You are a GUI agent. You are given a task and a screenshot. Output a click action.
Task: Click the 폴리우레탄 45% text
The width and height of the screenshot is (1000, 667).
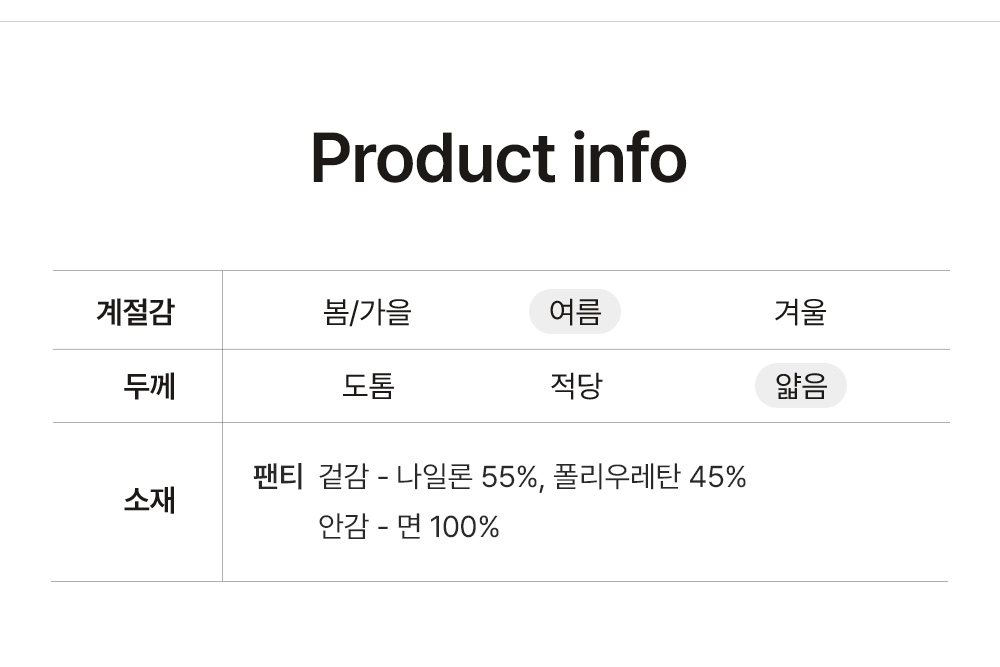pyautogui.click(x=649, y=476)
